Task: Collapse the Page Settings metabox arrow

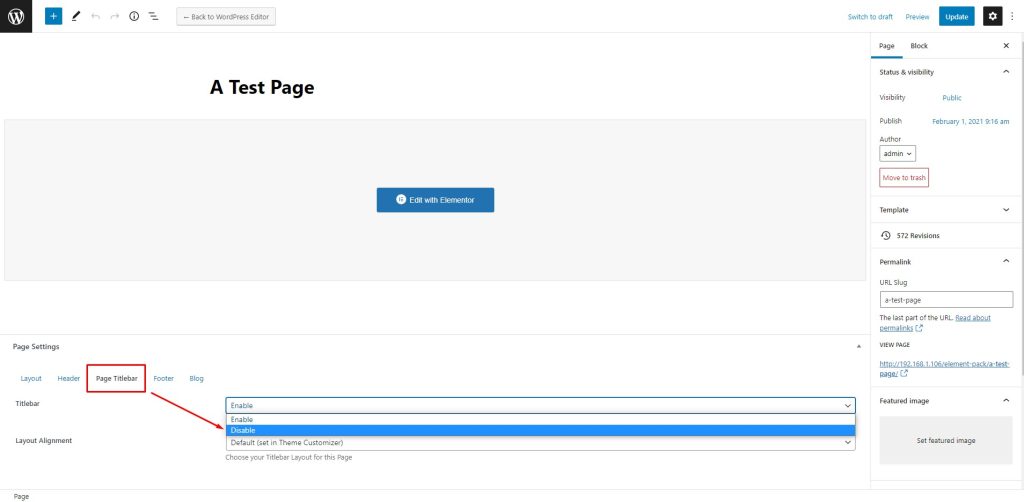Action: coord(858,347)
